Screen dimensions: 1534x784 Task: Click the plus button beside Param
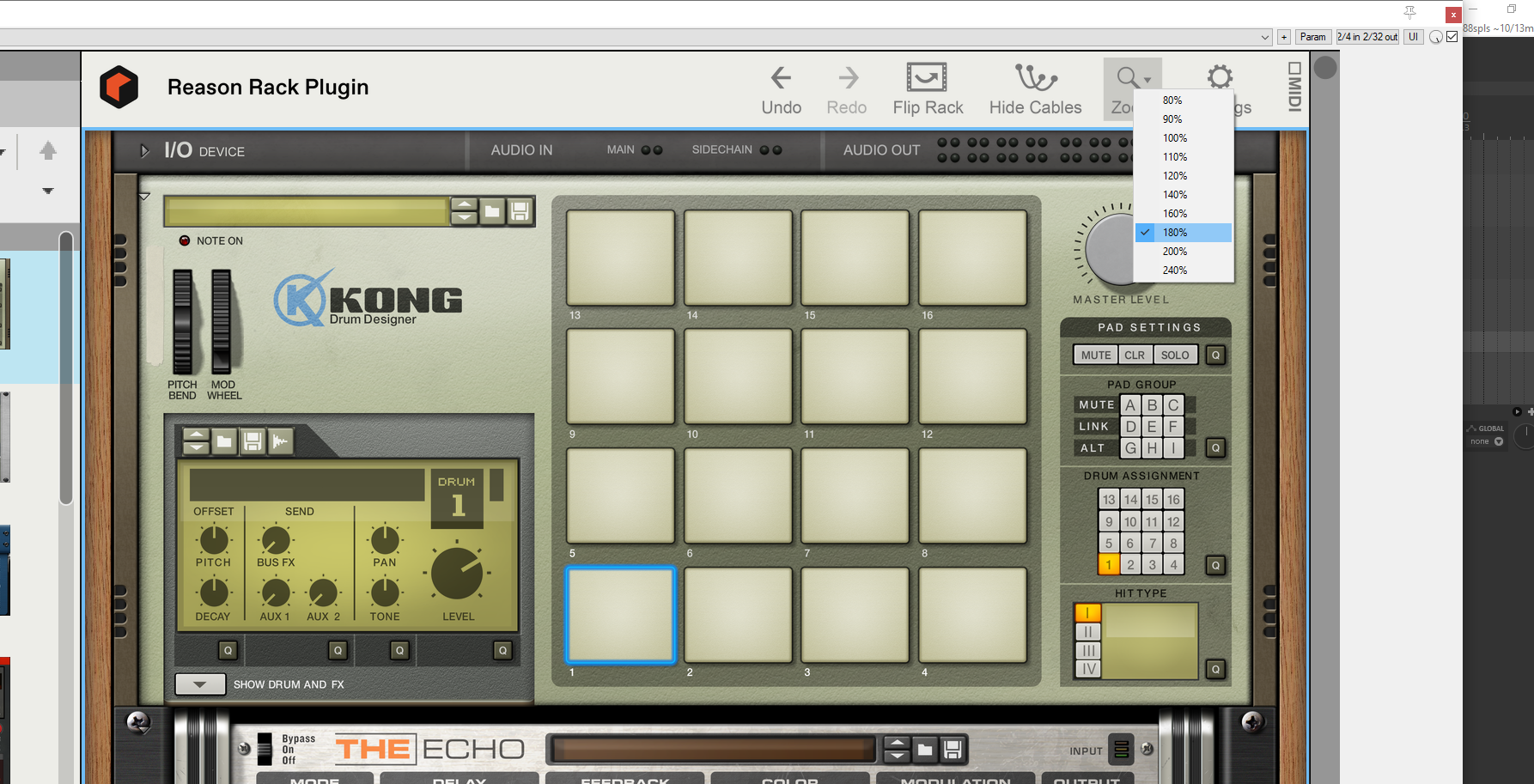[1283, 37]
